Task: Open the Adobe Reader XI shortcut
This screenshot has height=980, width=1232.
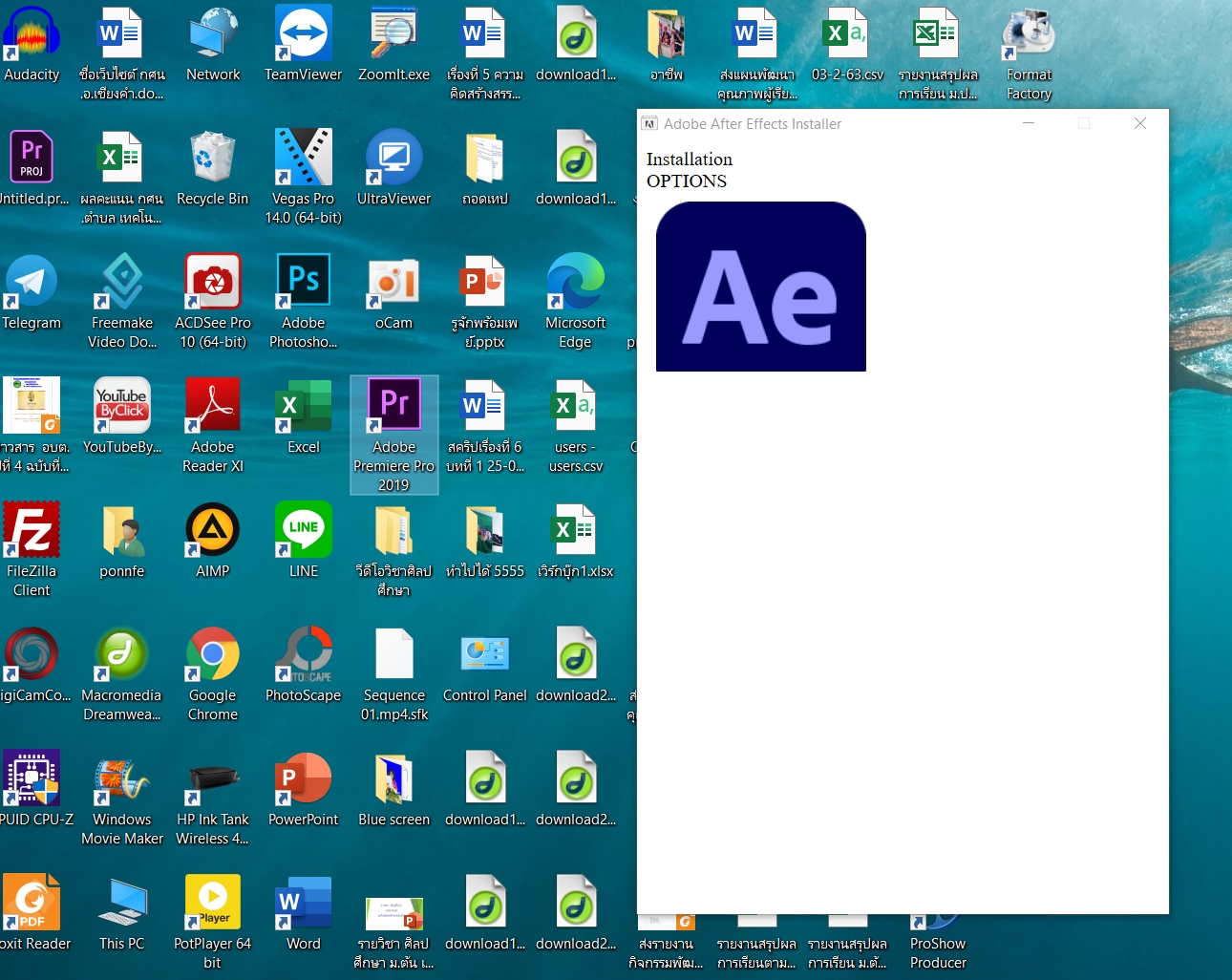Action: tap(213, 426)
